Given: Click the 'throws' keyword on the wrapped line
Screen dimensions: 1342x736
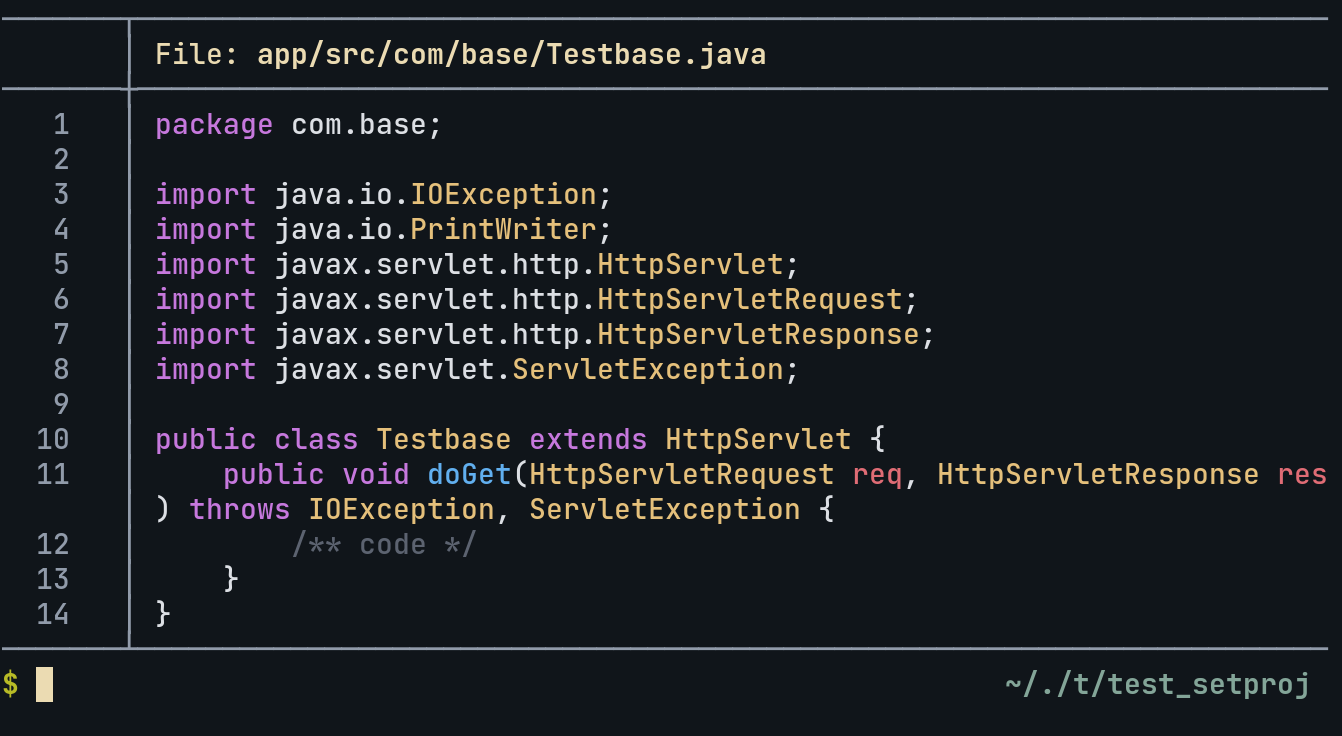Looking at the screenshot, I should pos(239,509).
